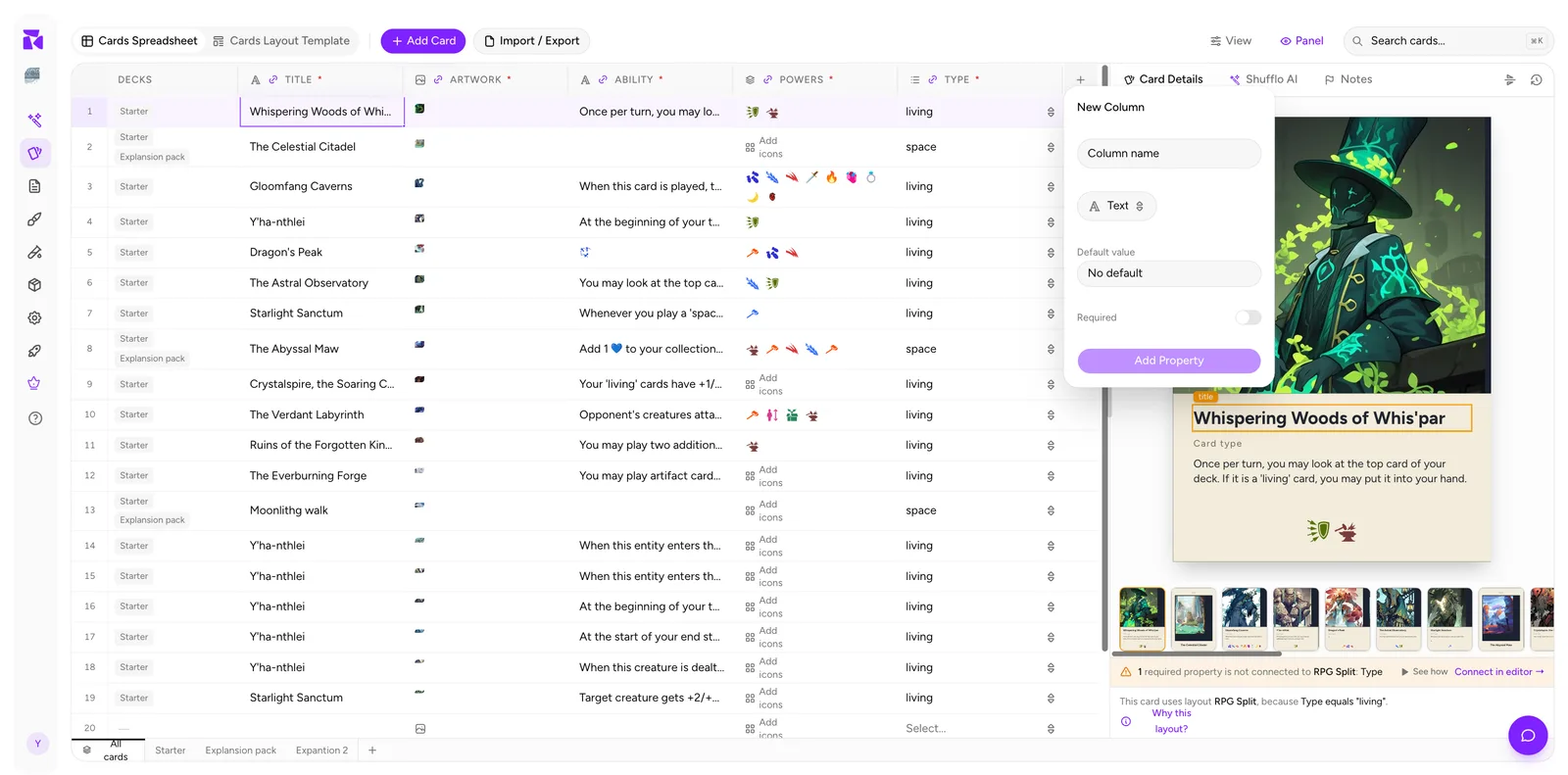Screen dimensions: 1568x775
Task: Click layers icon beside All cards tab
Action: tap(87, 751)
